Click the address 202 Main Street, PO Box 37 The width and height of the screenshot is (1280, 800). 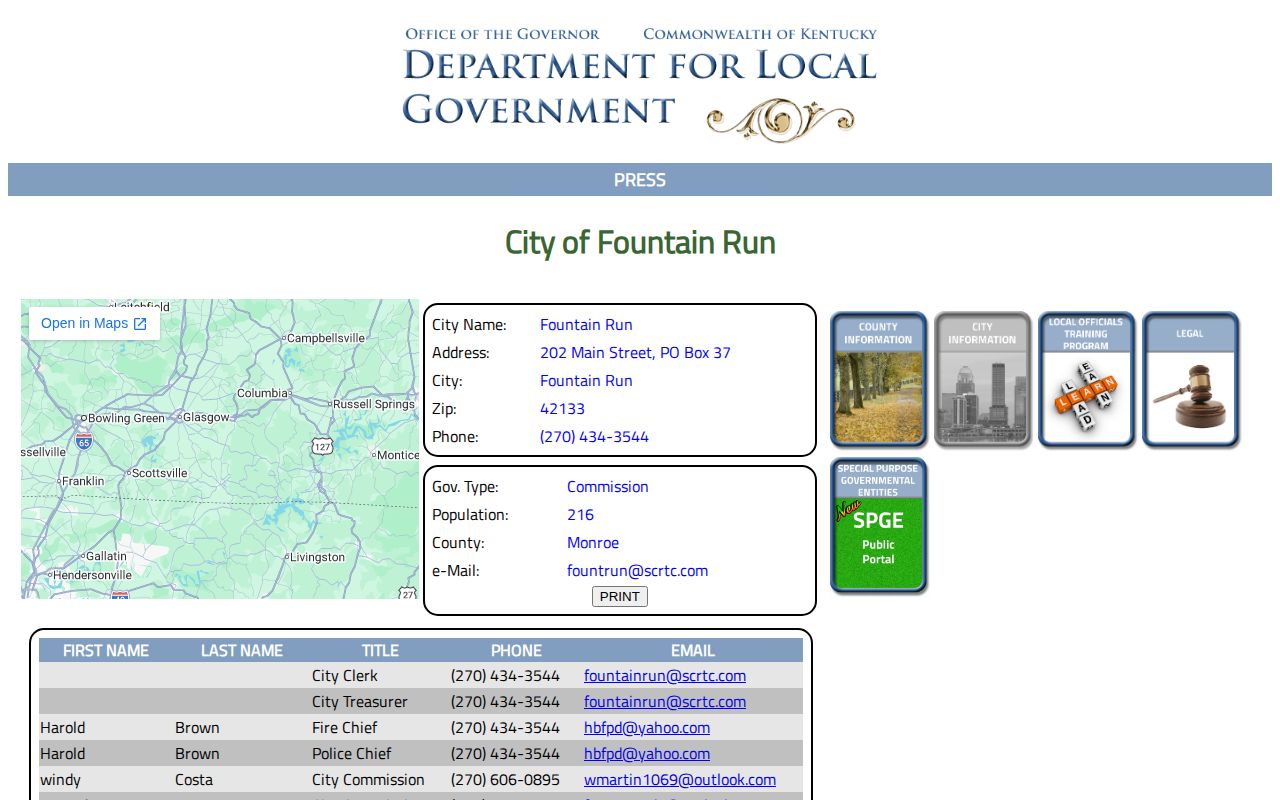(x=635, y=353)
